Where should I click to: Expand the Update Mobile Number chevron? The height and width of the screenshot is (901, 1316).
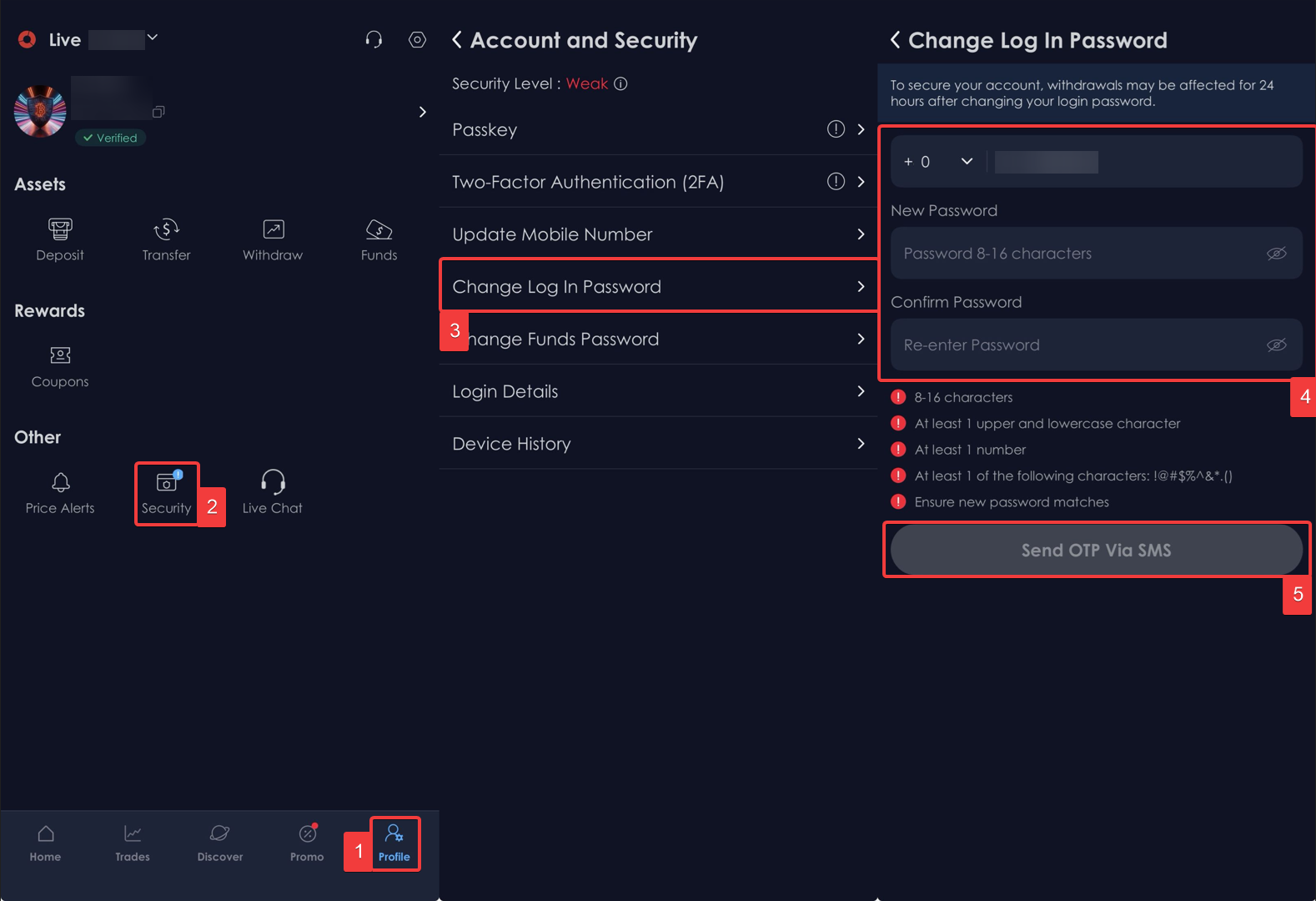[861, 234]
